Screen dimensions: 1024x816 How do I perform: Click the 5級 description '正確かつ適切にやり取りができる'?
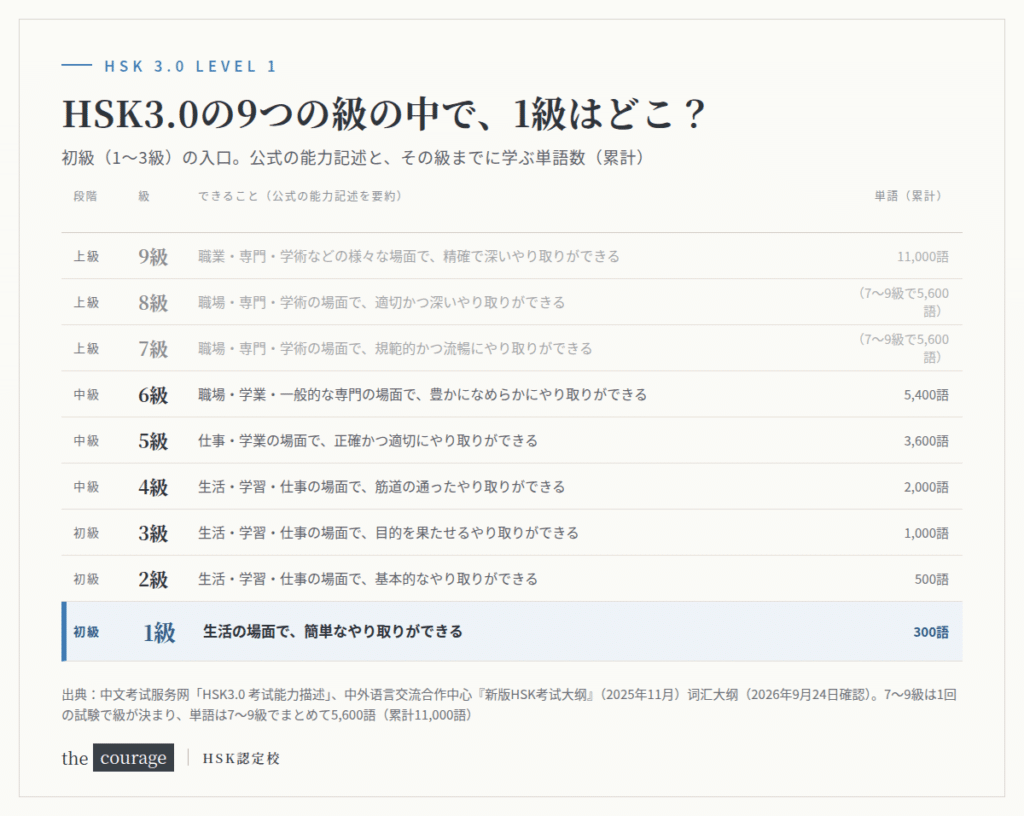pyautogui.click(x=436, y=441)
